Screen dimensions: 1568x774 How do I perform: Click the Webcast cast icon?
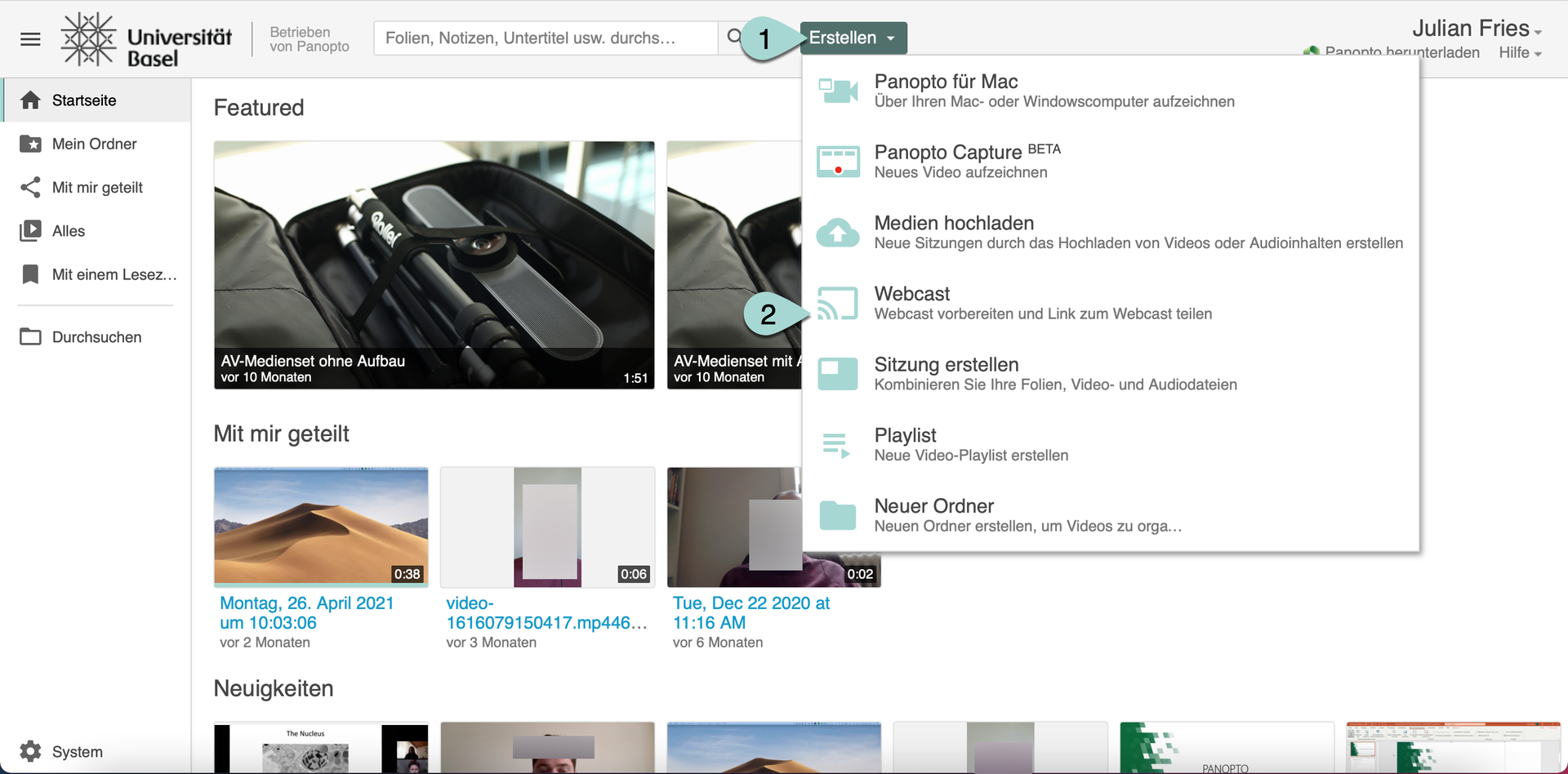[837, 303]
